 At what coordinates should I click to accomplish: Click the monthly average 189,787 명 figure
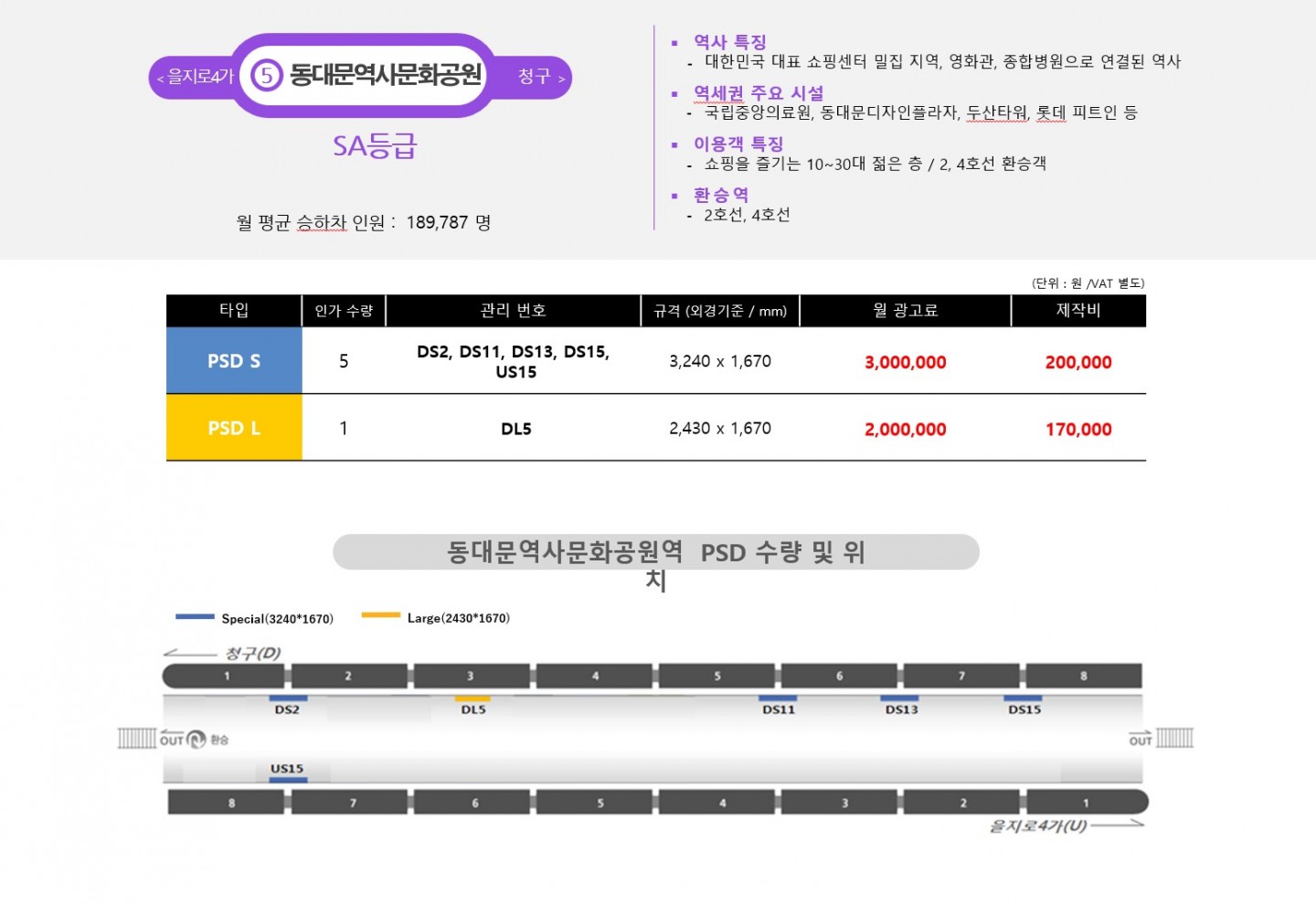[x=449, y=222]
